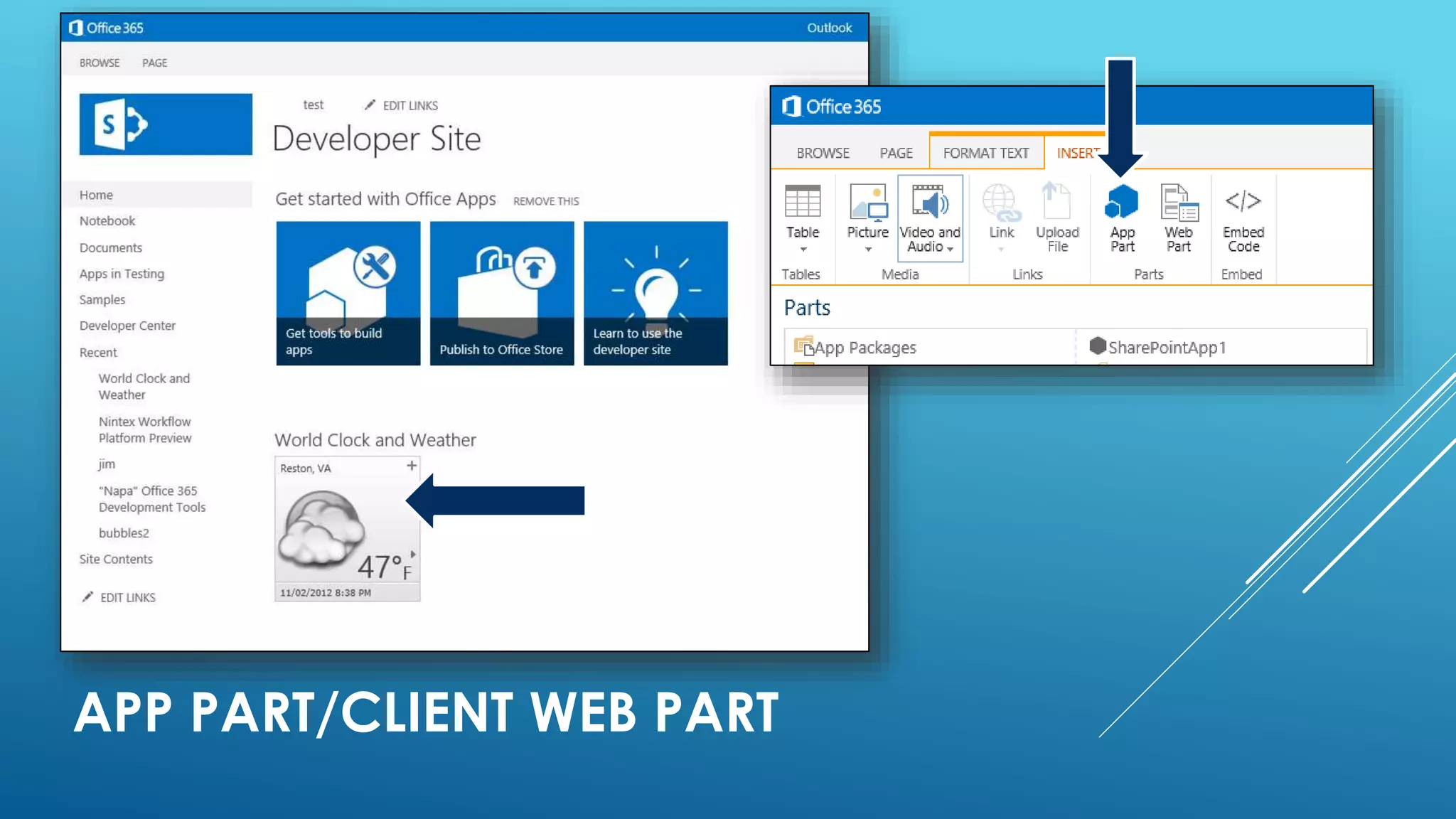
Task: Click the Recent heading in sidebar
Action: click(x=98, y=353)
